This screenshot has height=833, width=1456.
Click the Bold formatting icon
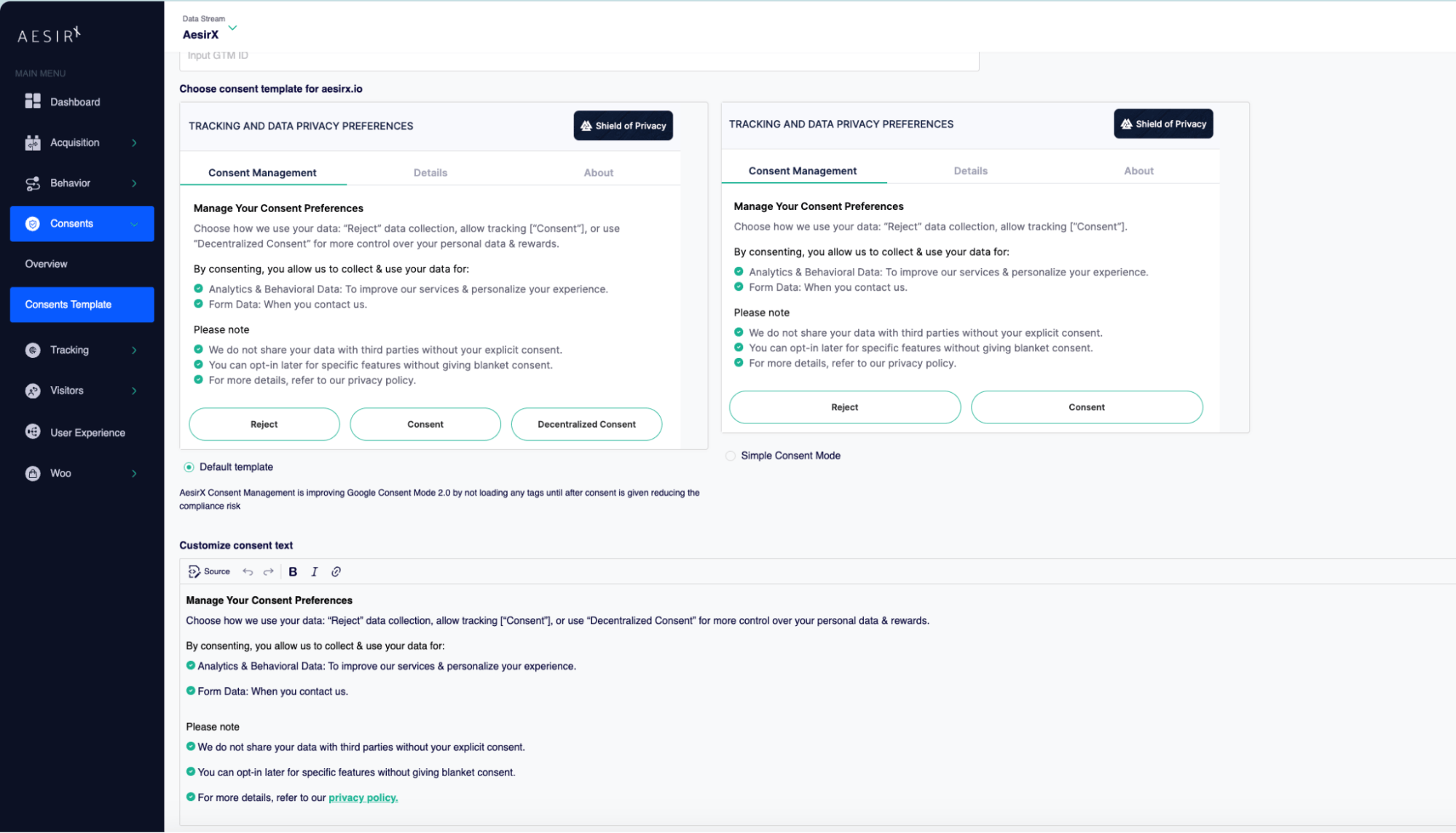tap(293, 572)
